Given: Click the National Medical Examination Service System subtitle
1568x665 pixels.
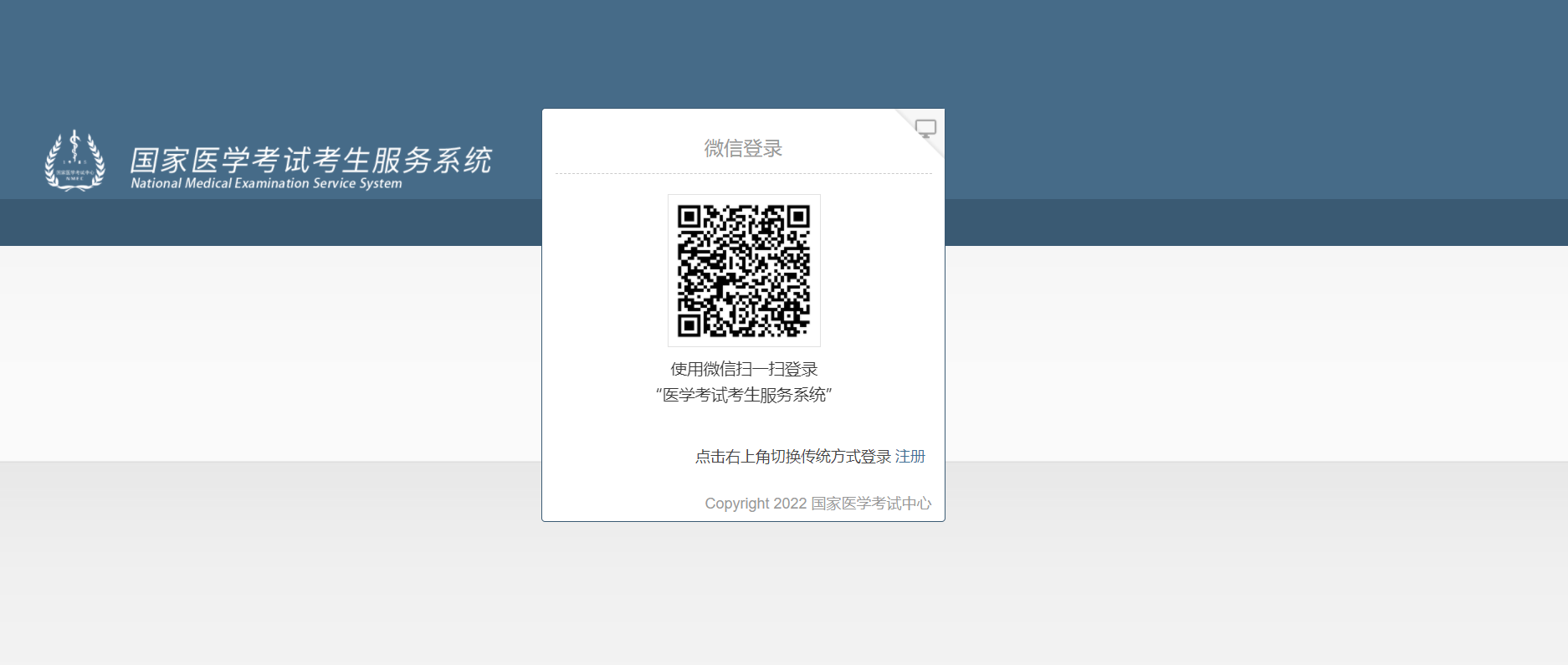Looking at the screenshot, I should click(x=266, y=183).
